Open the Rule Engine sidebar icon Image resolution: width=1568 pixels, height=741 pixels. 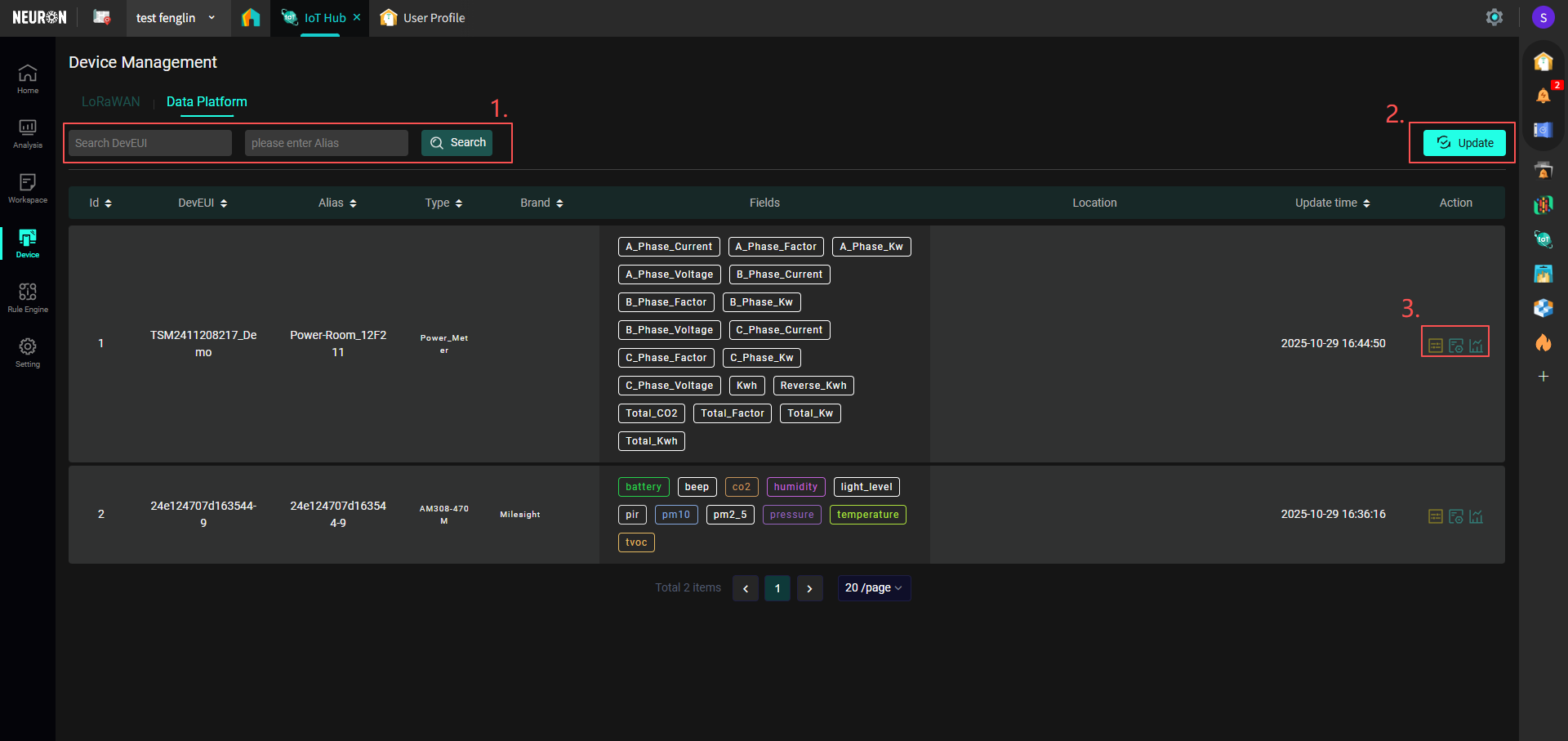(x=27, y=297)
